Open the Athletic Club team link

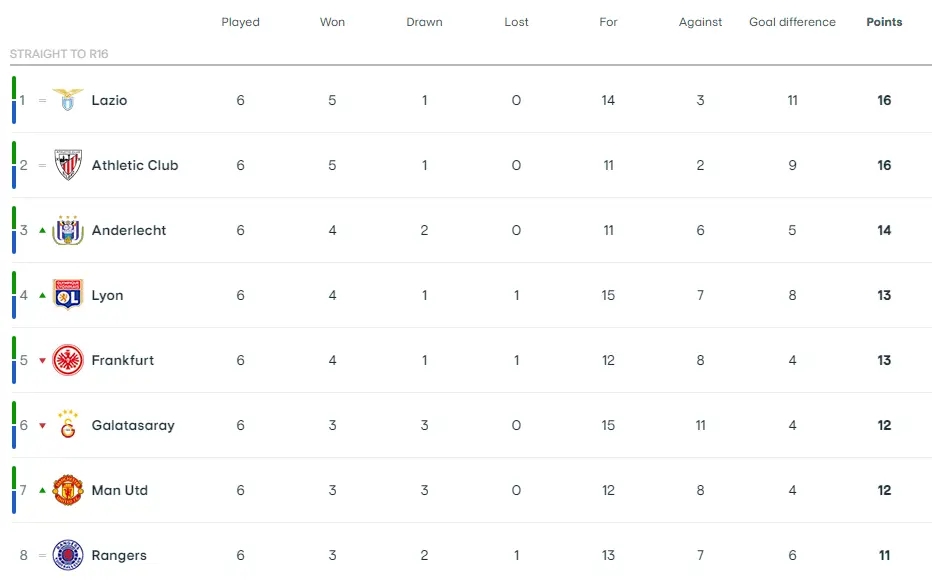(135, 165)
